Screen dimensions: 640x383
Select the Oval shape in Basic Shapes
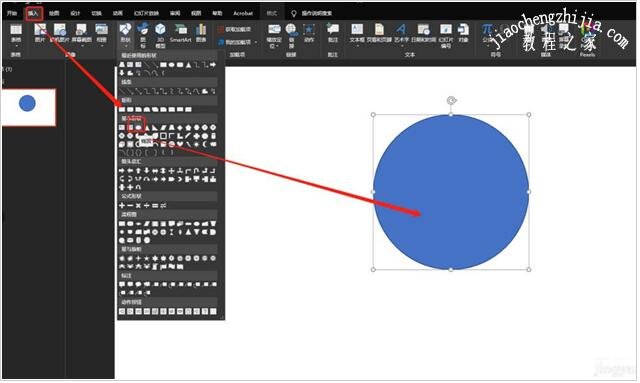138,128
